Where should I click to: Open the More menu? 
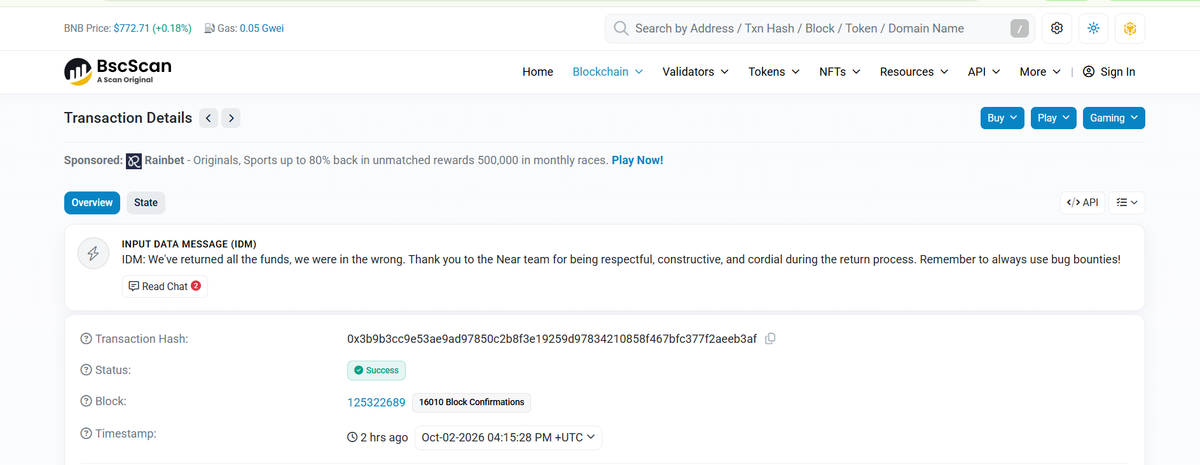coord(1040,72)
